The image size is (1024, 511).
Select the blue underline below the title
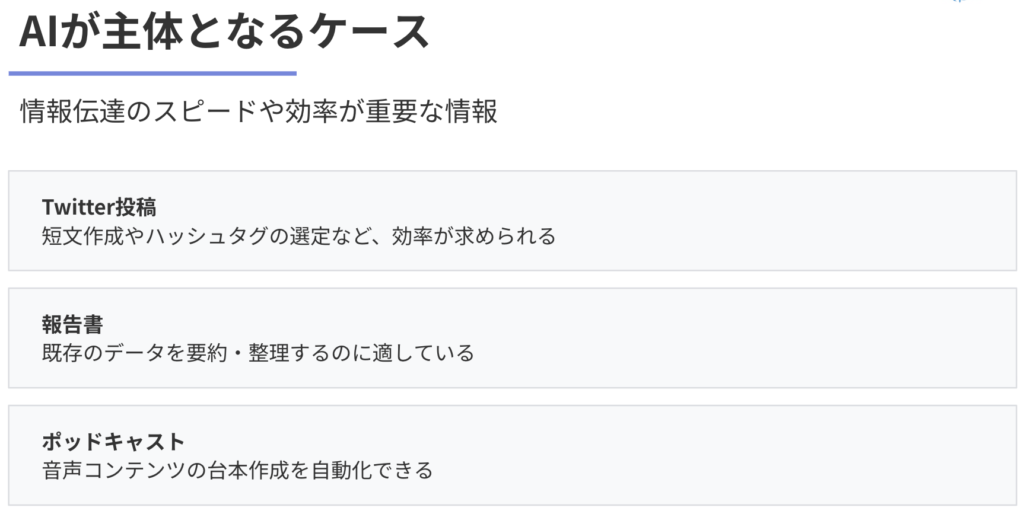coord(152,74)
